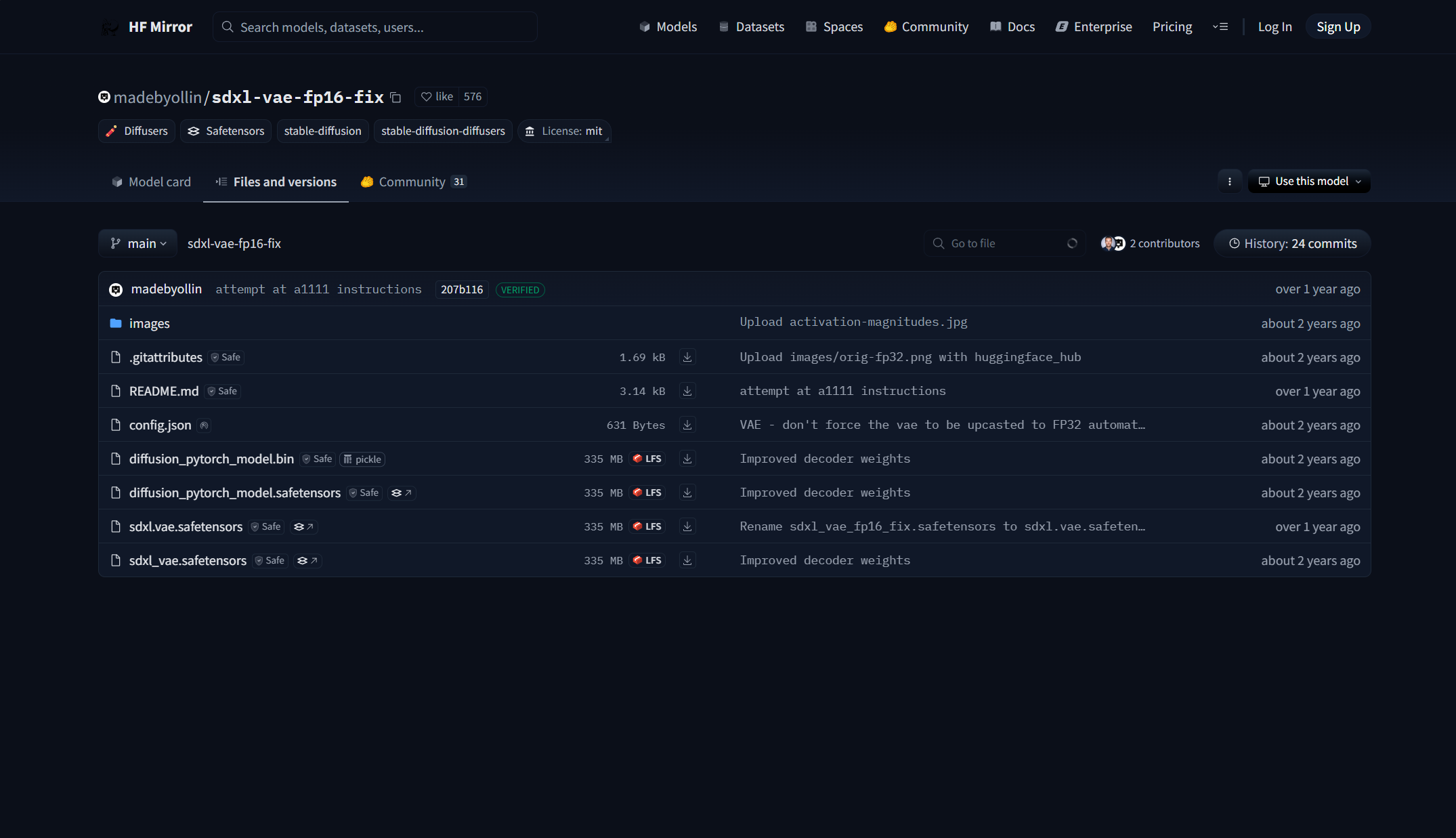Focus the Go to file input
This screenshot has width=1456, height=838.
point(1004,243)
